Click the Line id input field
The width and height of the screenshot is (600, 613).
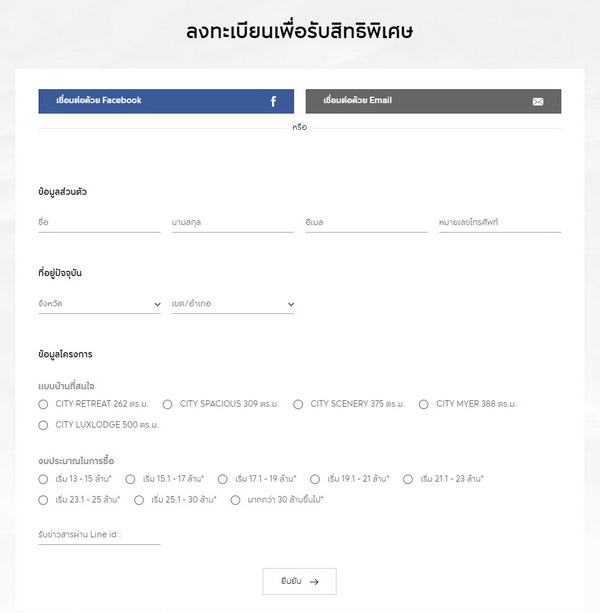tap(99, 535)
